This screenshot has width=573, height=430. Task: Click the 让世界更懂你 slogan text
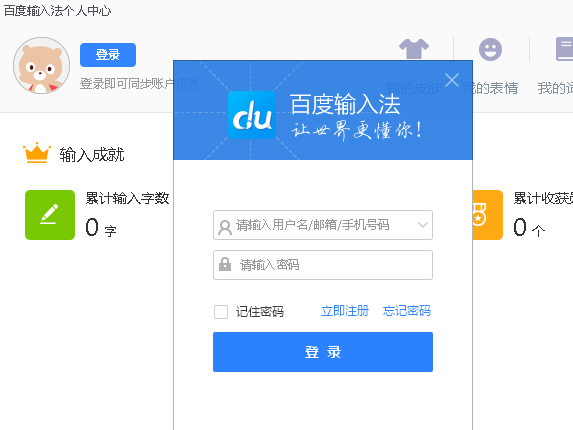coord(357,130)
